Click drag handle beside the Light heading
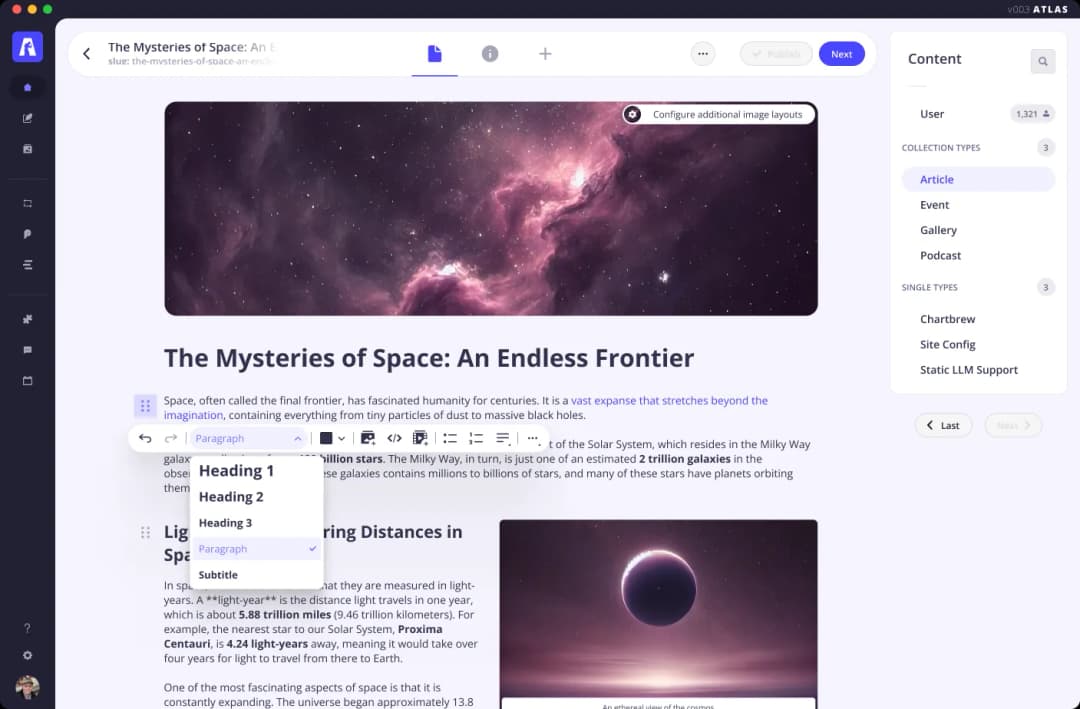Viewport: 1080px width, 709px height. tap(145, 532)
